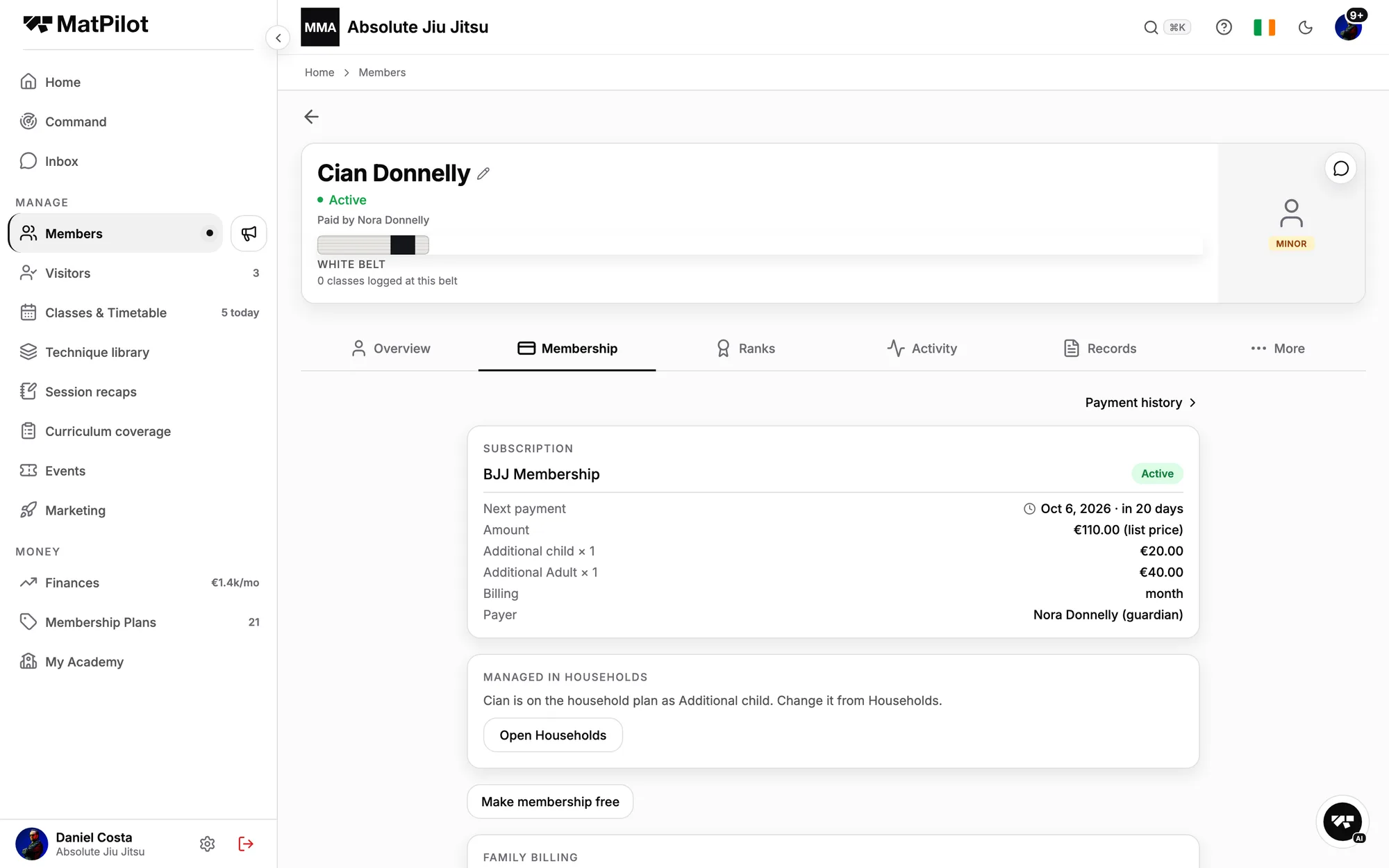Click the red logout icon
1389x868 pixels.
tap(246, 844)
